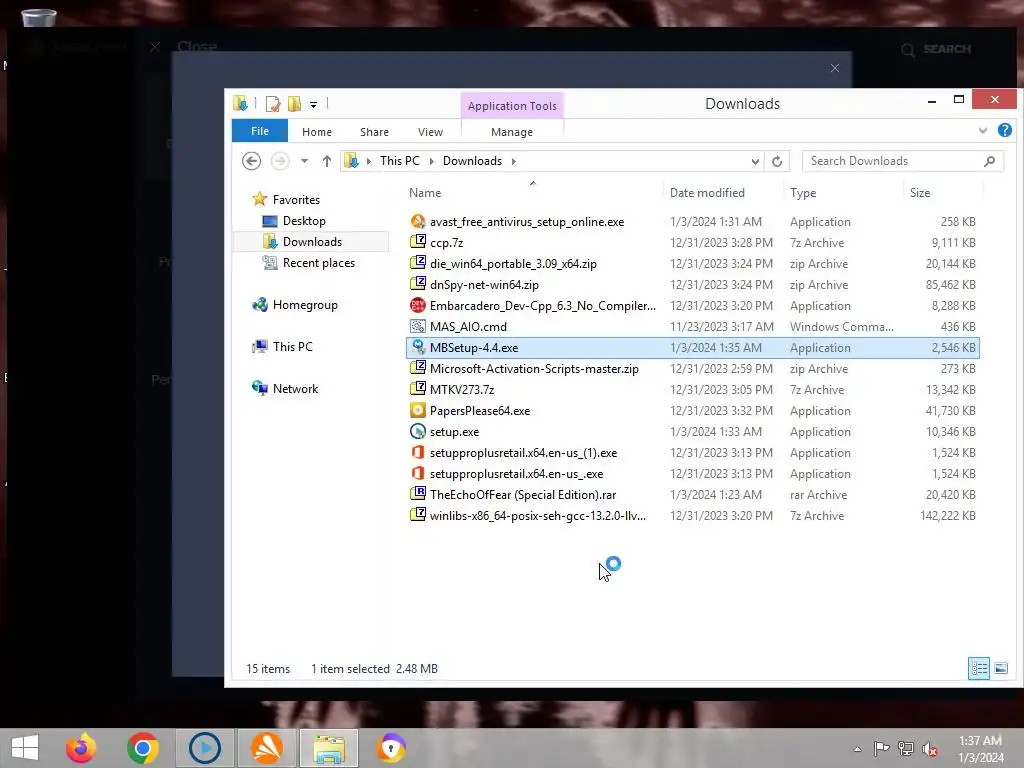Click the setup.exe file icon
This screenshot has height=768, width=1024.
(417, 431)
